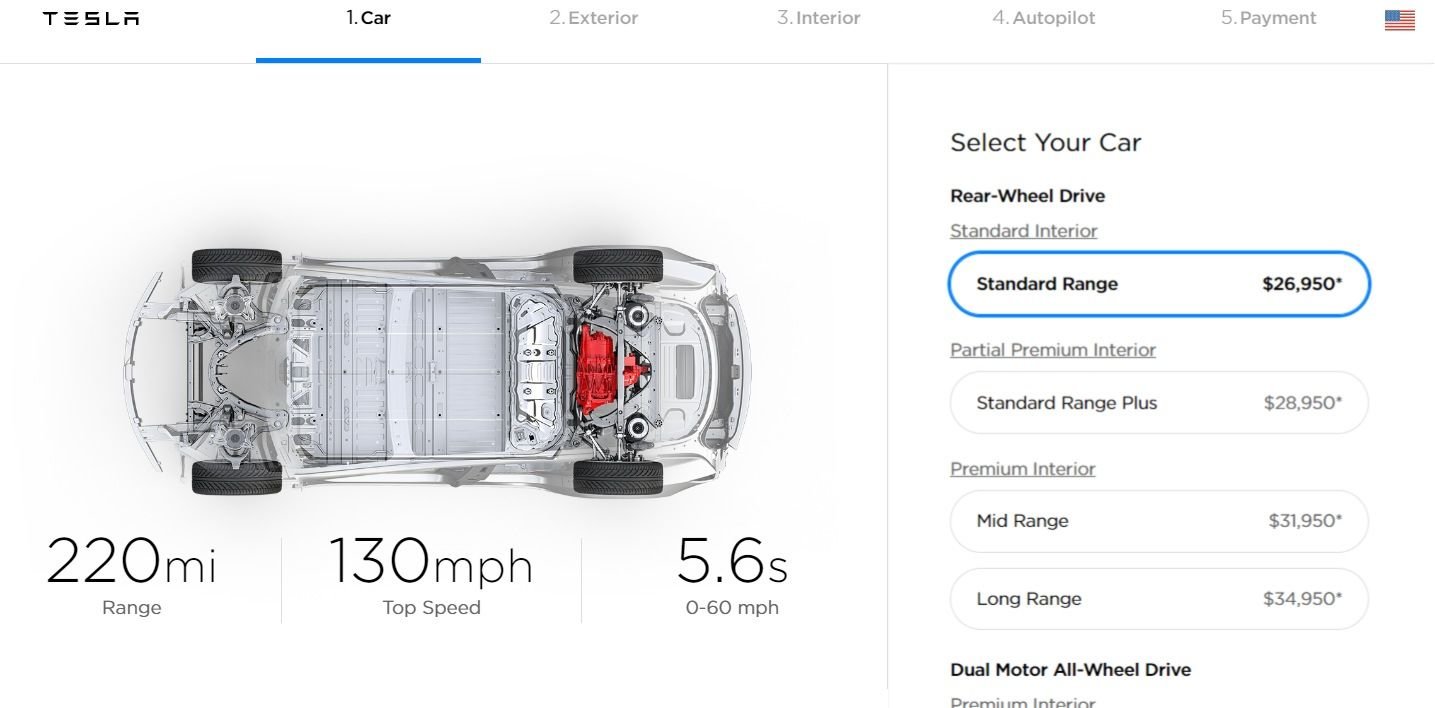Pick the Mid Range model
Screen dimensions: 1435x708
pos(1158,521)
